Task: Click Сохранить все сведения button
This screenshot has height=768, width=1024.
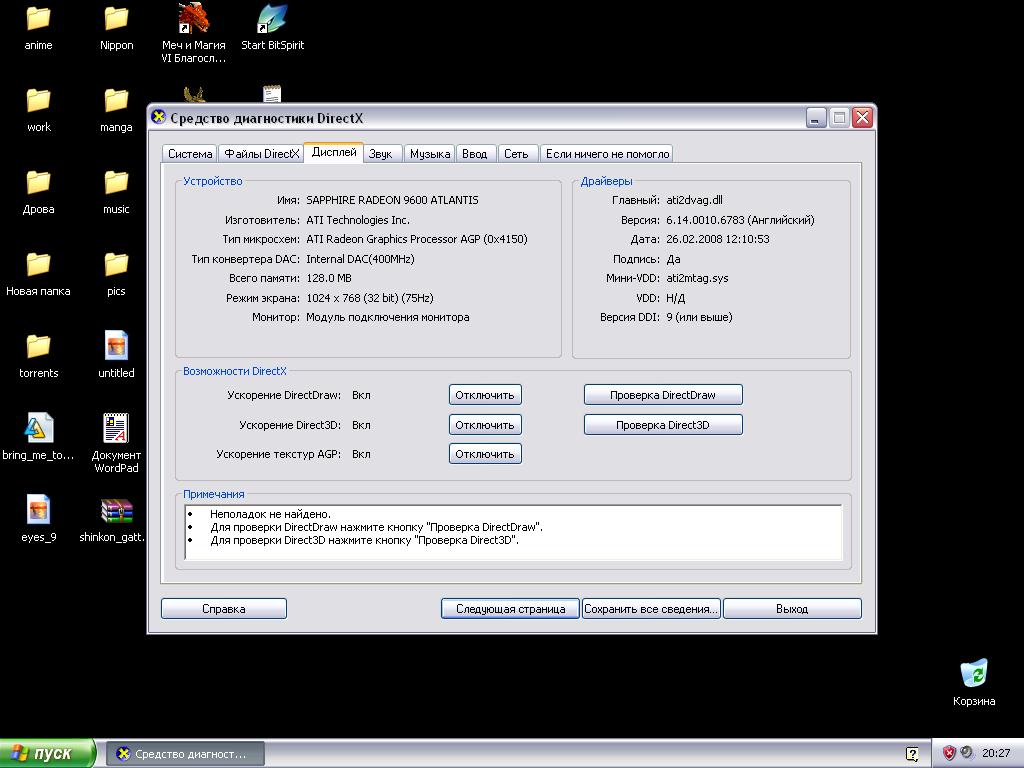Action: pos(650,609)
